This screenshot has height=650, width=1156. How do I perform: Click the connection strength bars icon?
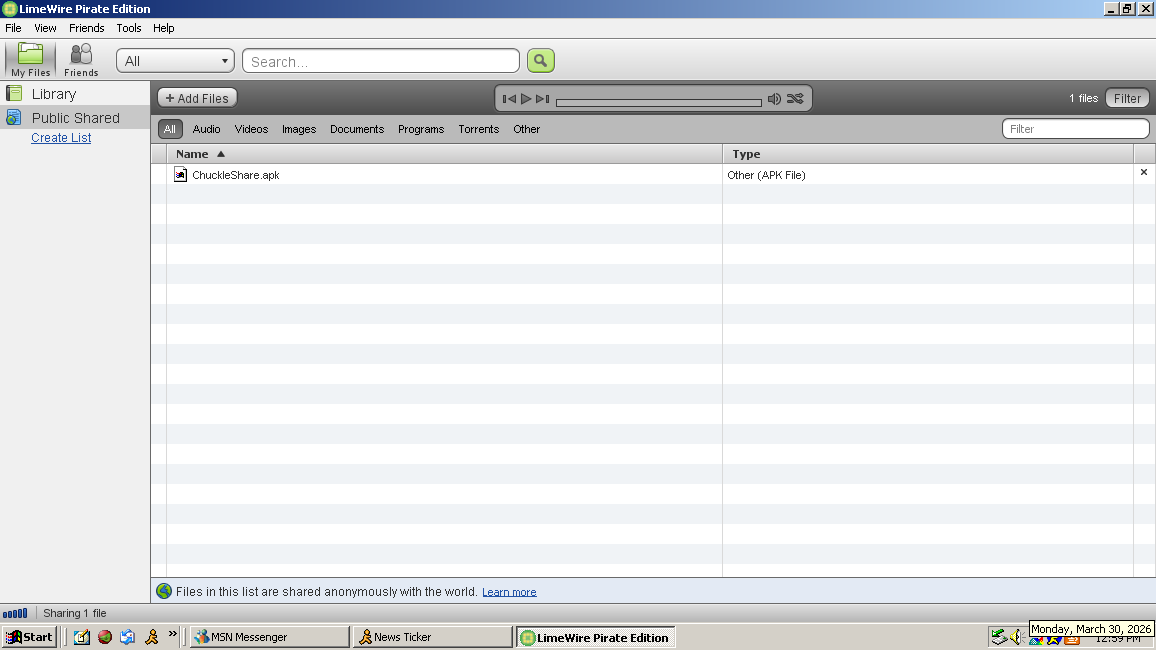15,613
